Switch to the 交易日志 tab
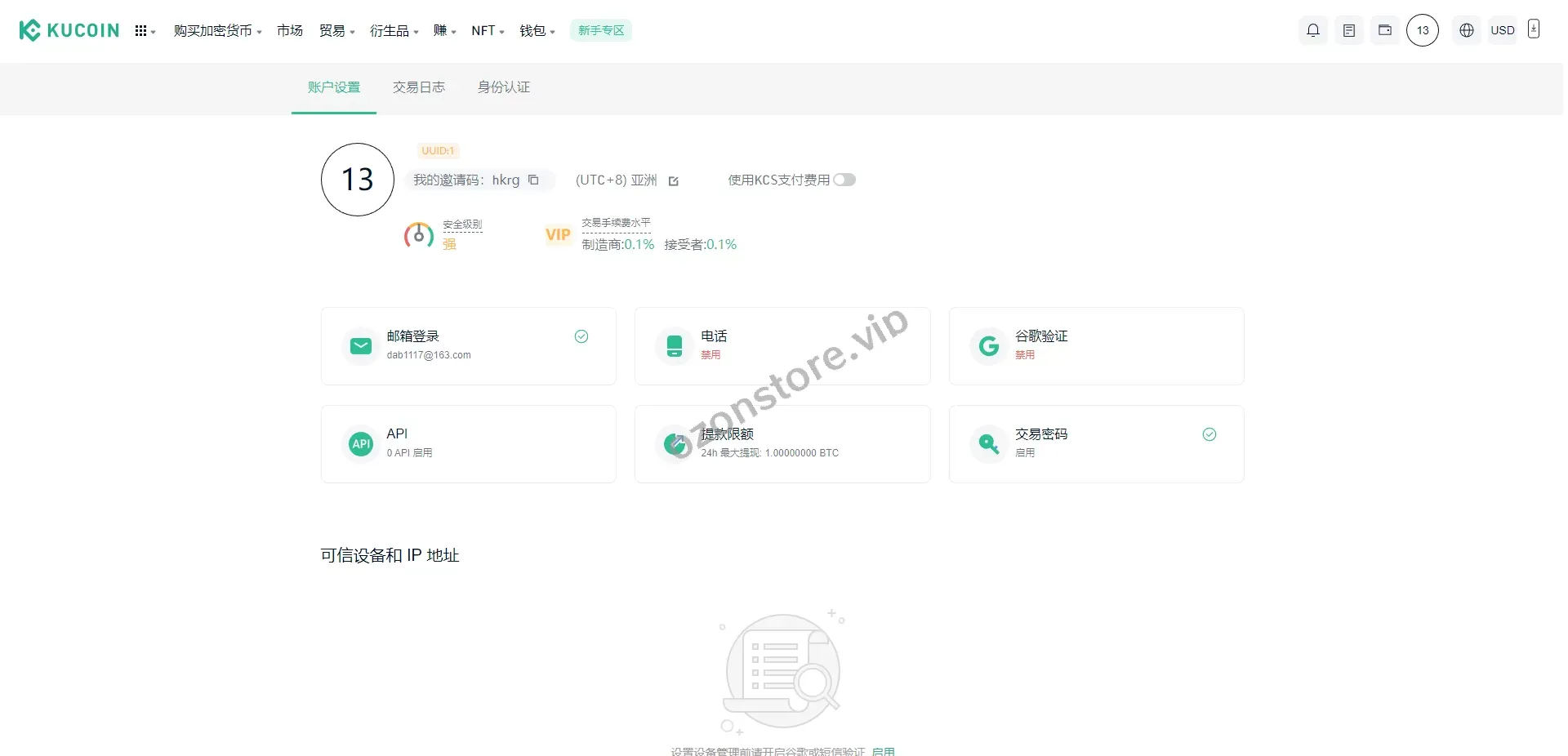Viewport: 1568px width, 756px height. click(418, 87)
